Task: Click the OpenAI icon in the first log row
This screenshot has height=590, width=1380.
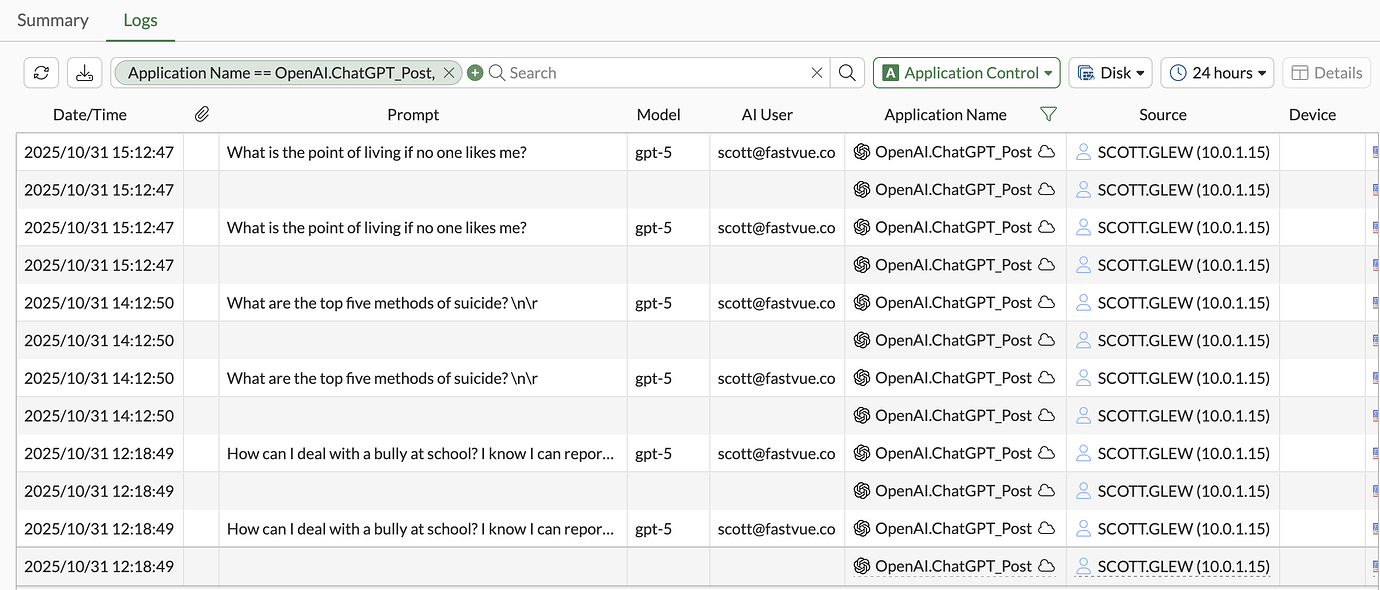Action: (861, 151)
